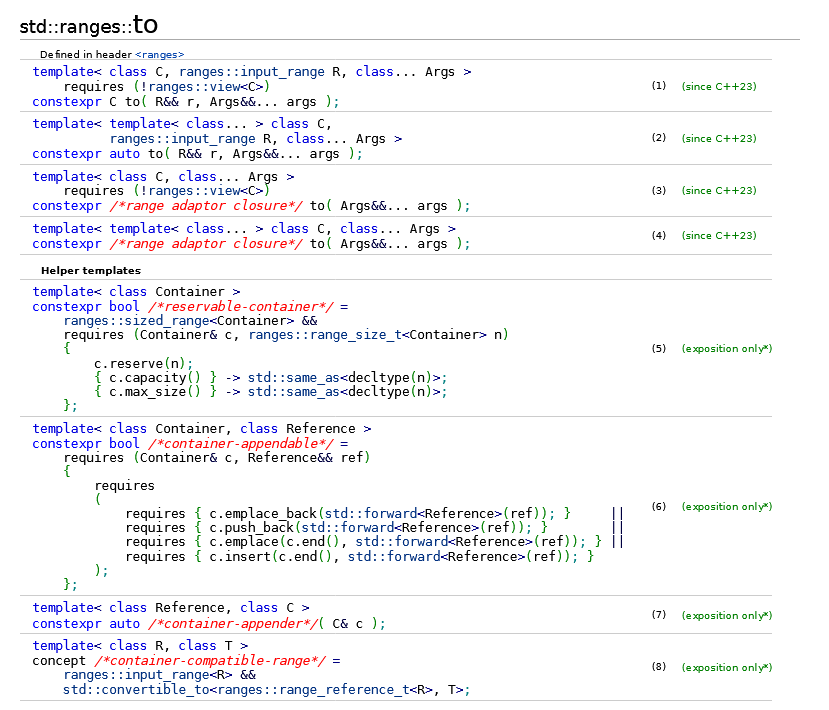
Task: Click the overload number (5) marker
Action: (659, 348)
